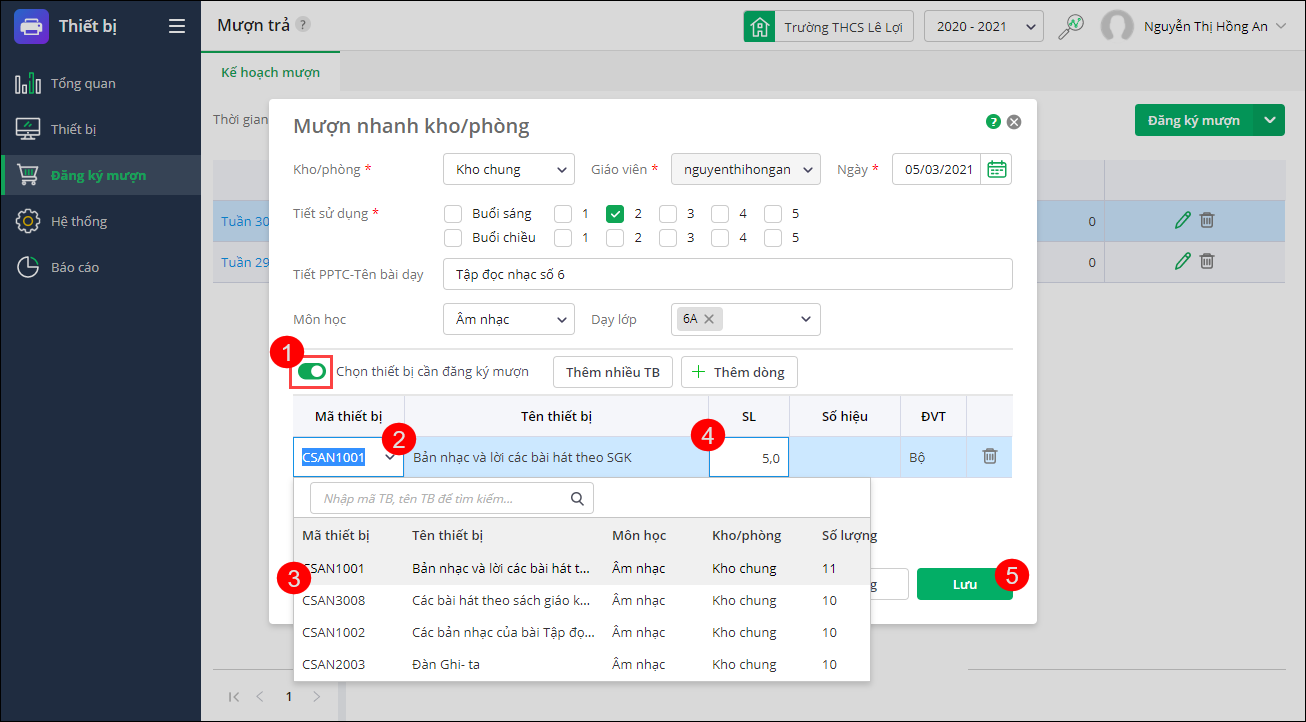Click the school house icon in top bar
1306x722 pixels.
tap(760, 27)
